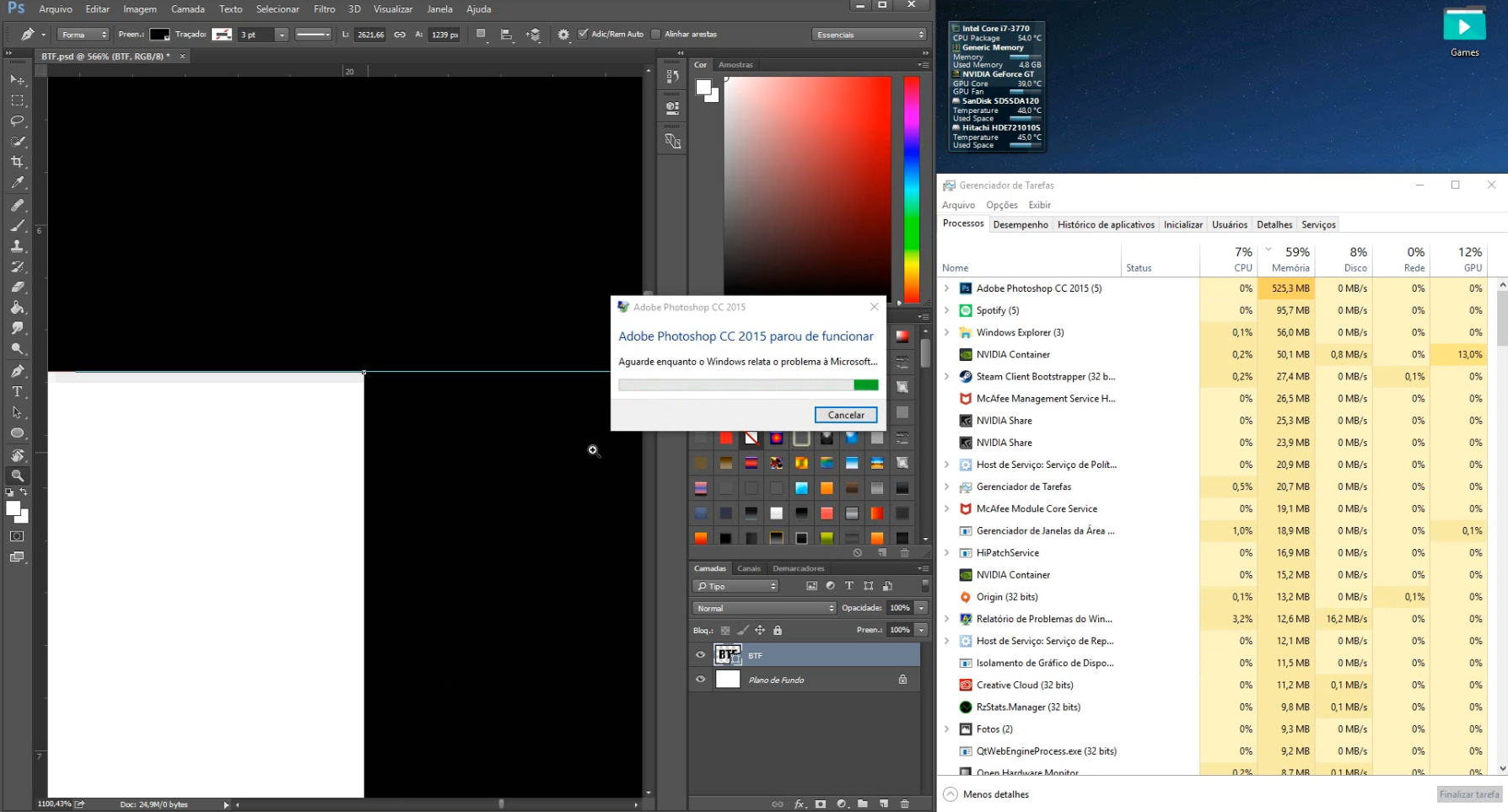Select the Spot Healing Brush tool
1508x812 pixels.
(x=17, y=205)
